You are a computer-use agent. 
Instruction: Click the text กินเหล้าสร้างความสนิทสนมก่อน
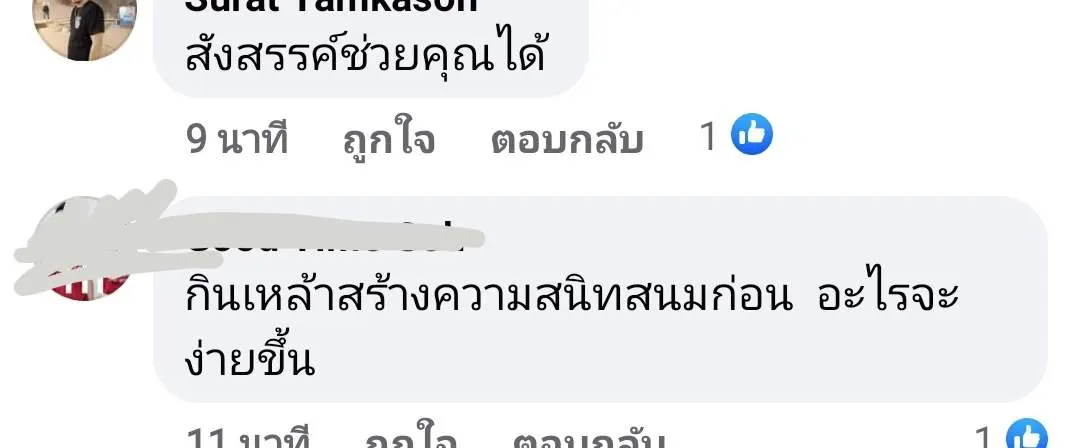click(x=490, y=296)
